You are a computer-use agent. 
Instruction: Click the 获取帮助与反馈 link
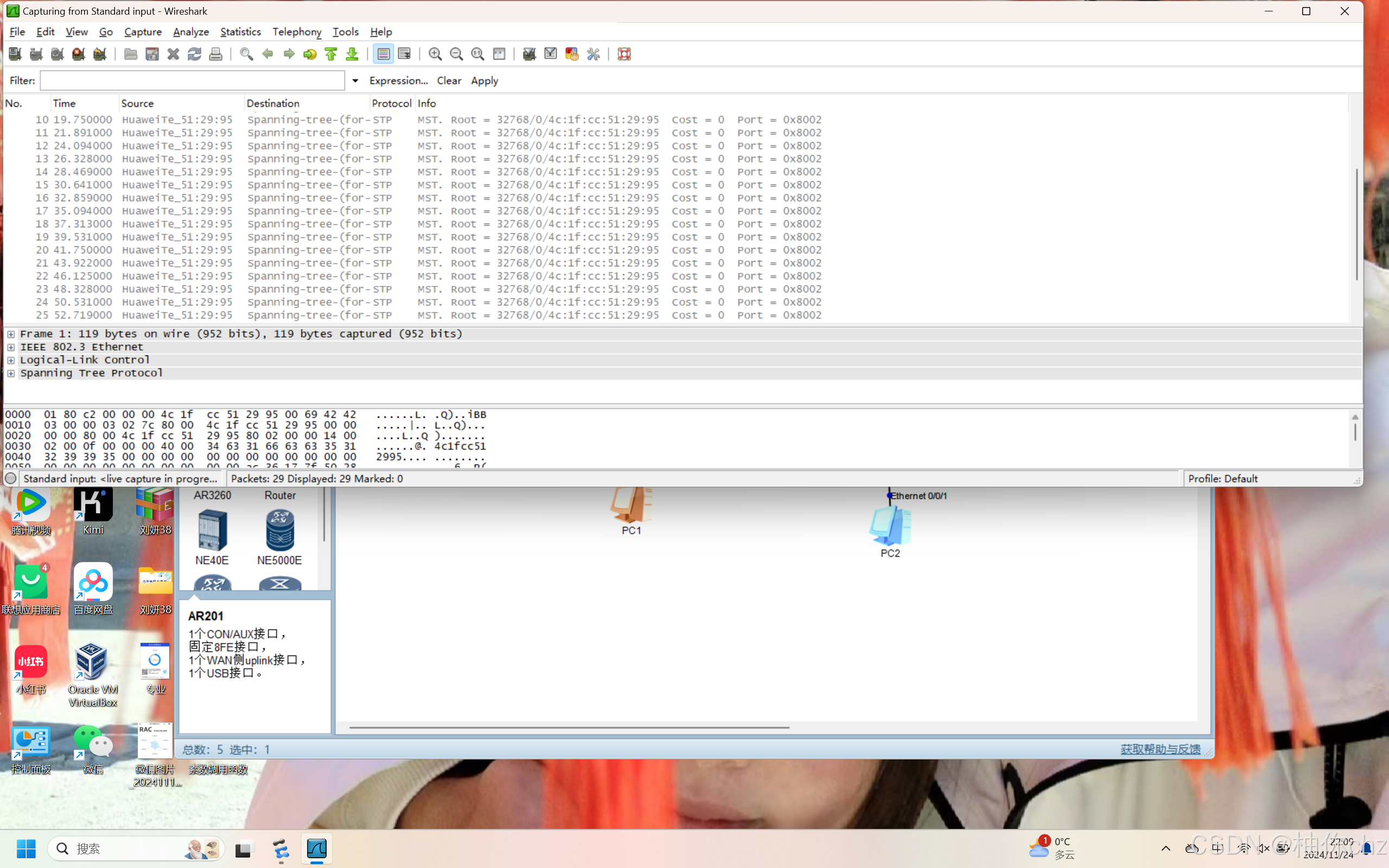1160,749
